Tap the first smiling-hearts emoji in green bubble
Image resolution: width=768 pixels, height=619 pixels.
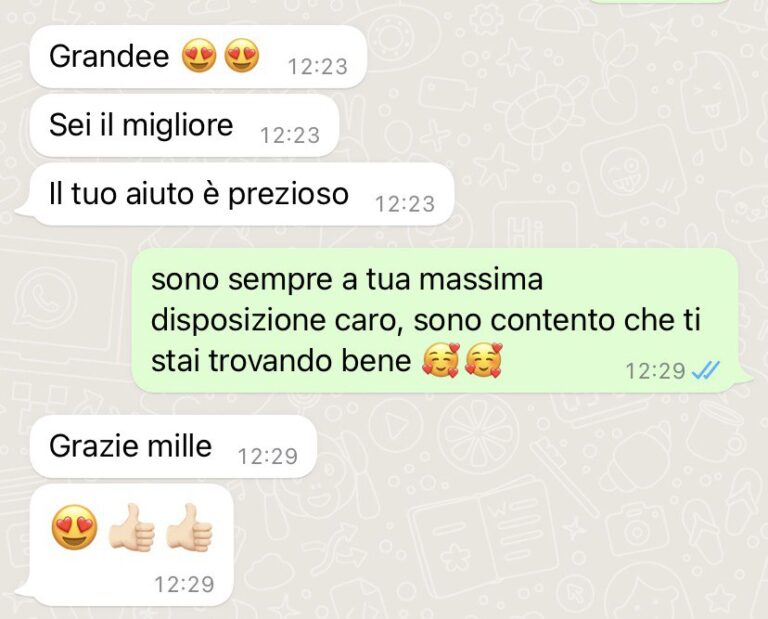pos(441,361)
